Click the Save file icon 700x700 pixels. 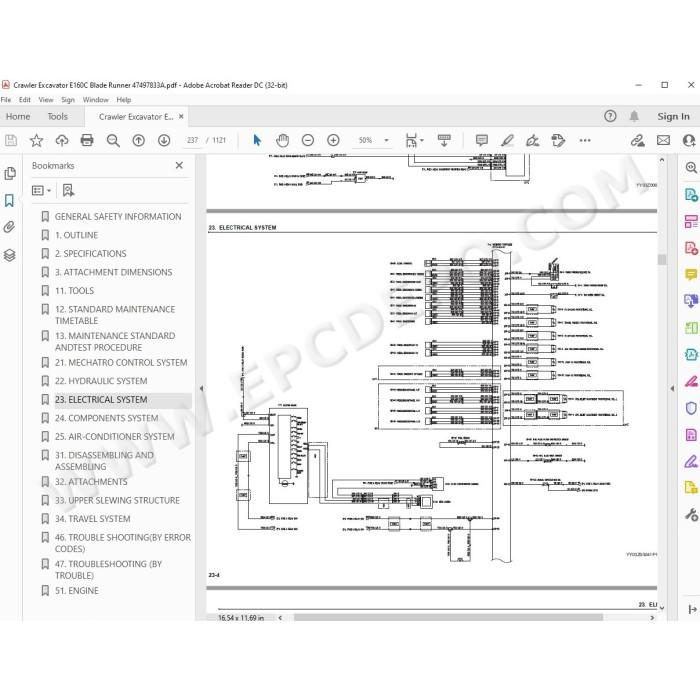[x=11, y=141]
